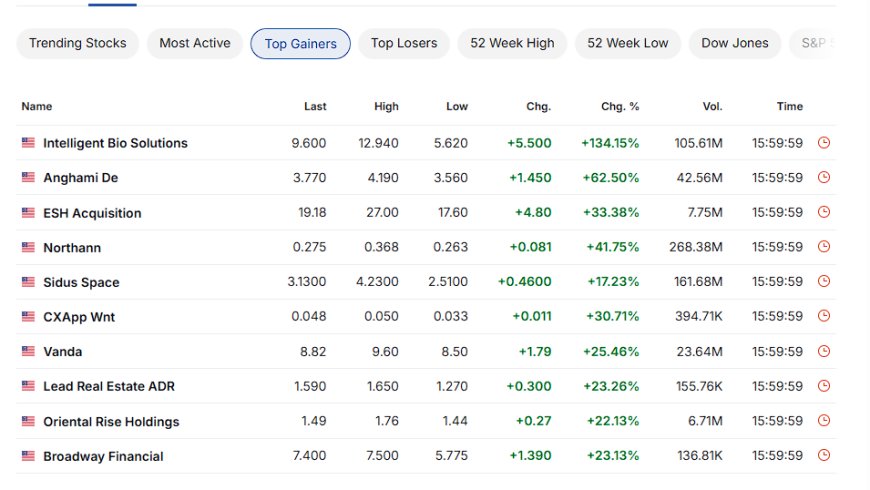The image size is (870, 490).
Task: Select the 155.76K volume value
Action: pyautogui.click(x=699, y=386)
